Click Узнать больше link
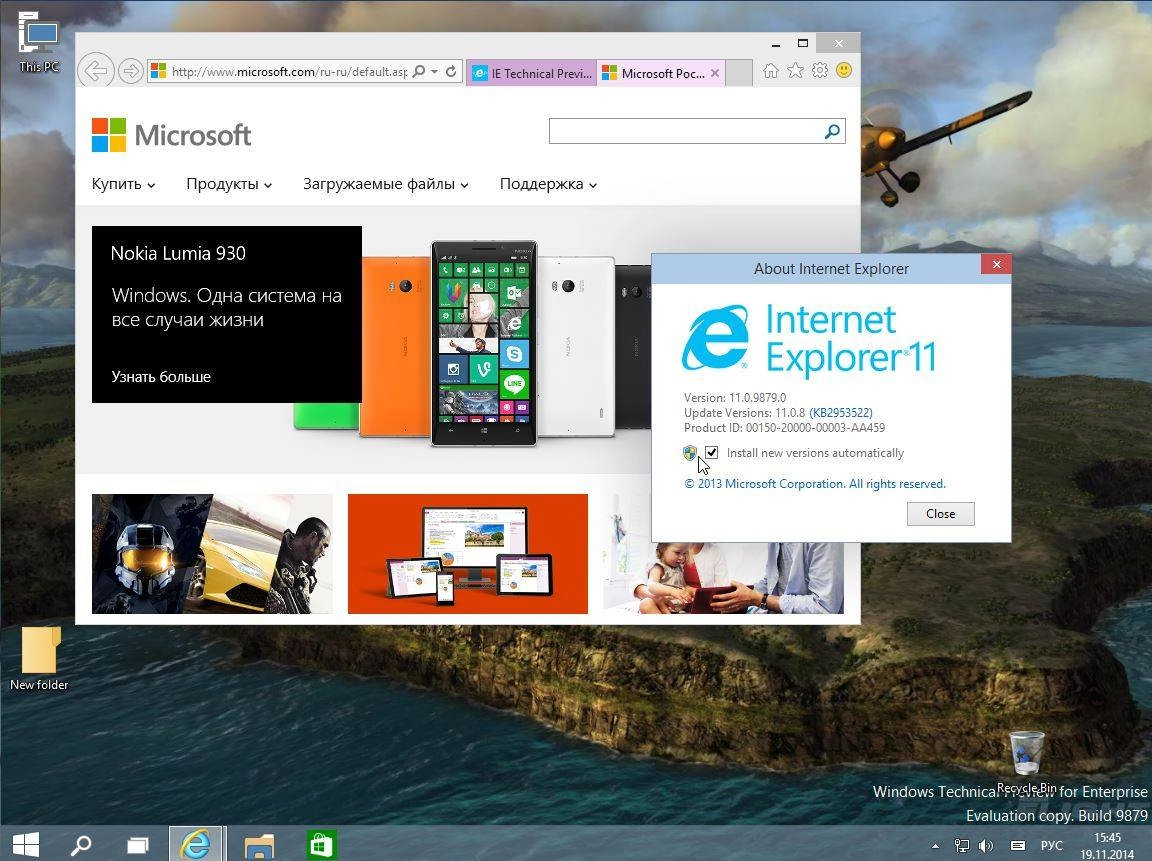 [x=161, y=377]
